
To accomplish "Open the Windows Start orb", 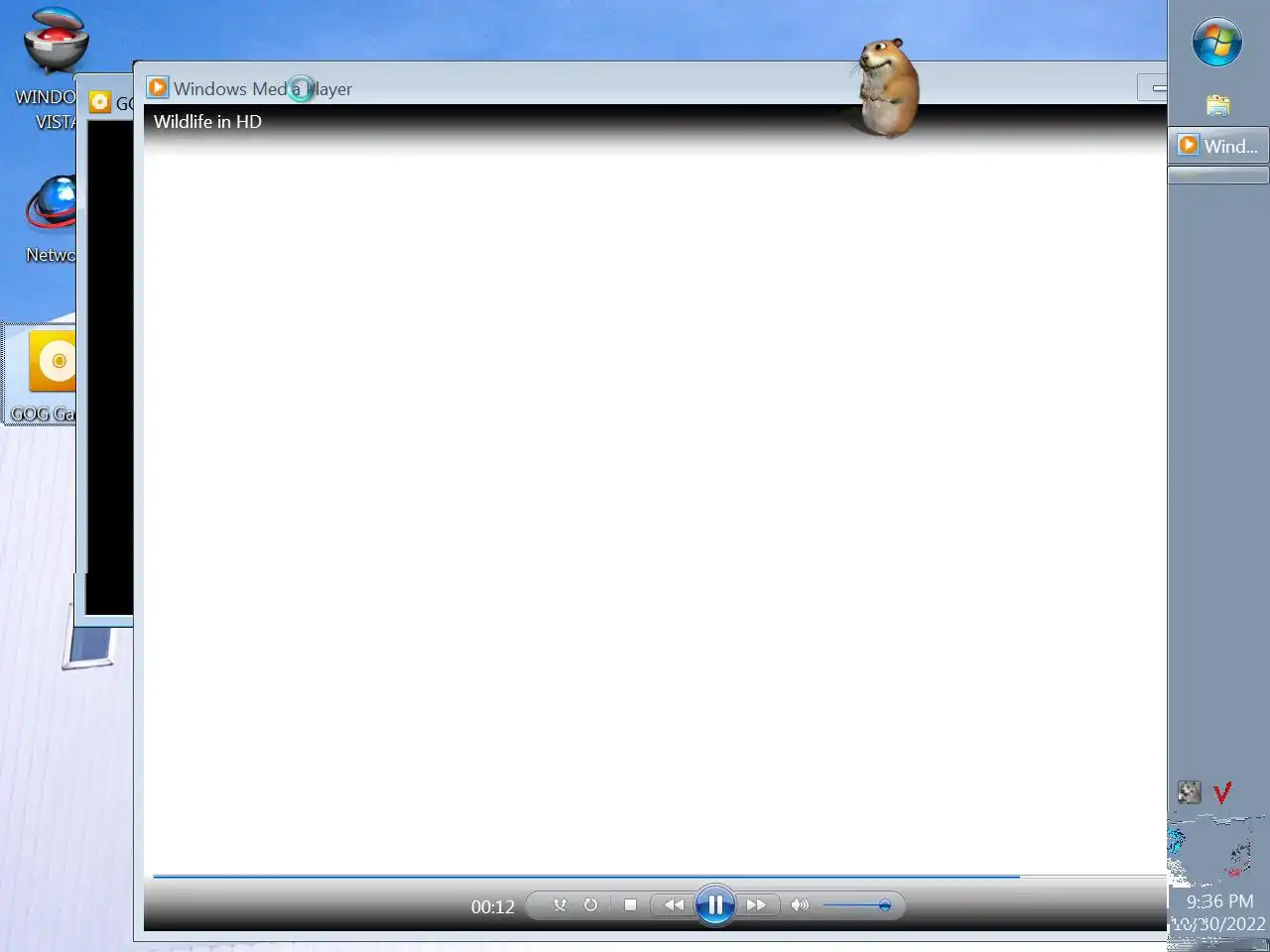I will coord(1217,43).
